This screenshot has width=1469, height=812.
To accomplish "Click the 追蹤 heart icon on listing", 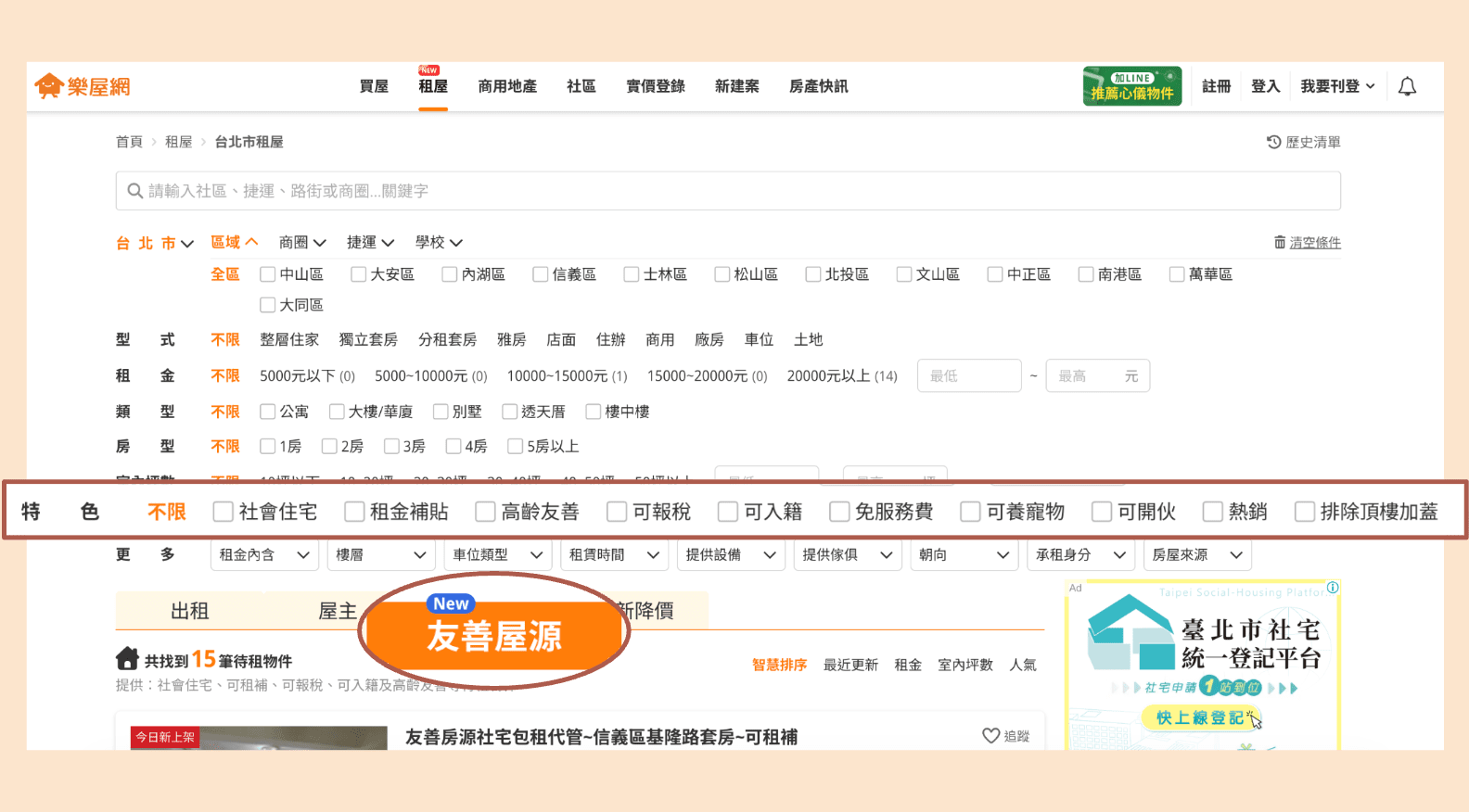I will point(990,736).
